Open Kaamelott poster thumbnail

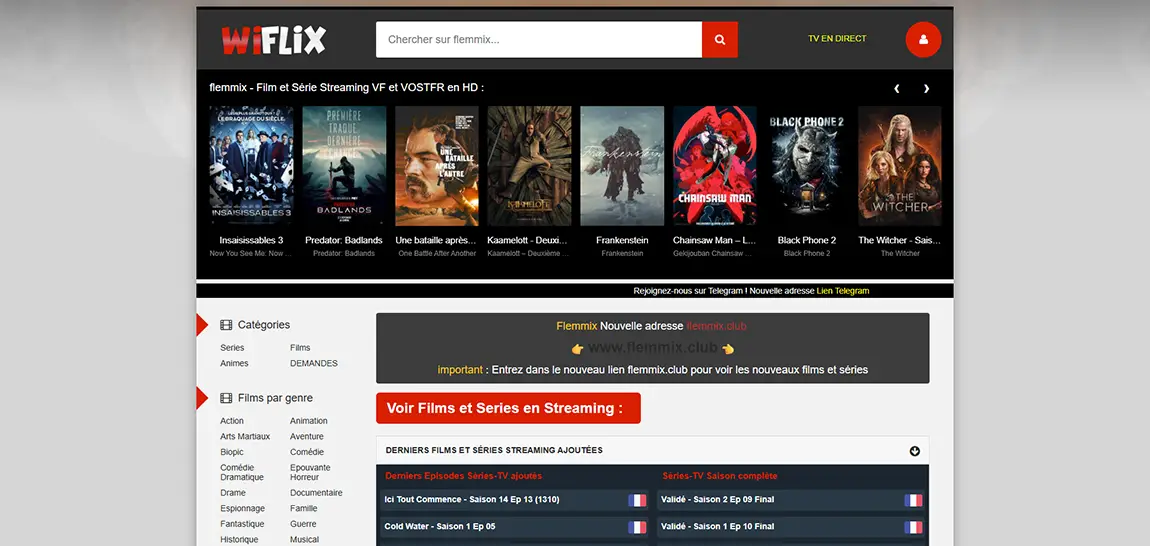tap(530, 166)
